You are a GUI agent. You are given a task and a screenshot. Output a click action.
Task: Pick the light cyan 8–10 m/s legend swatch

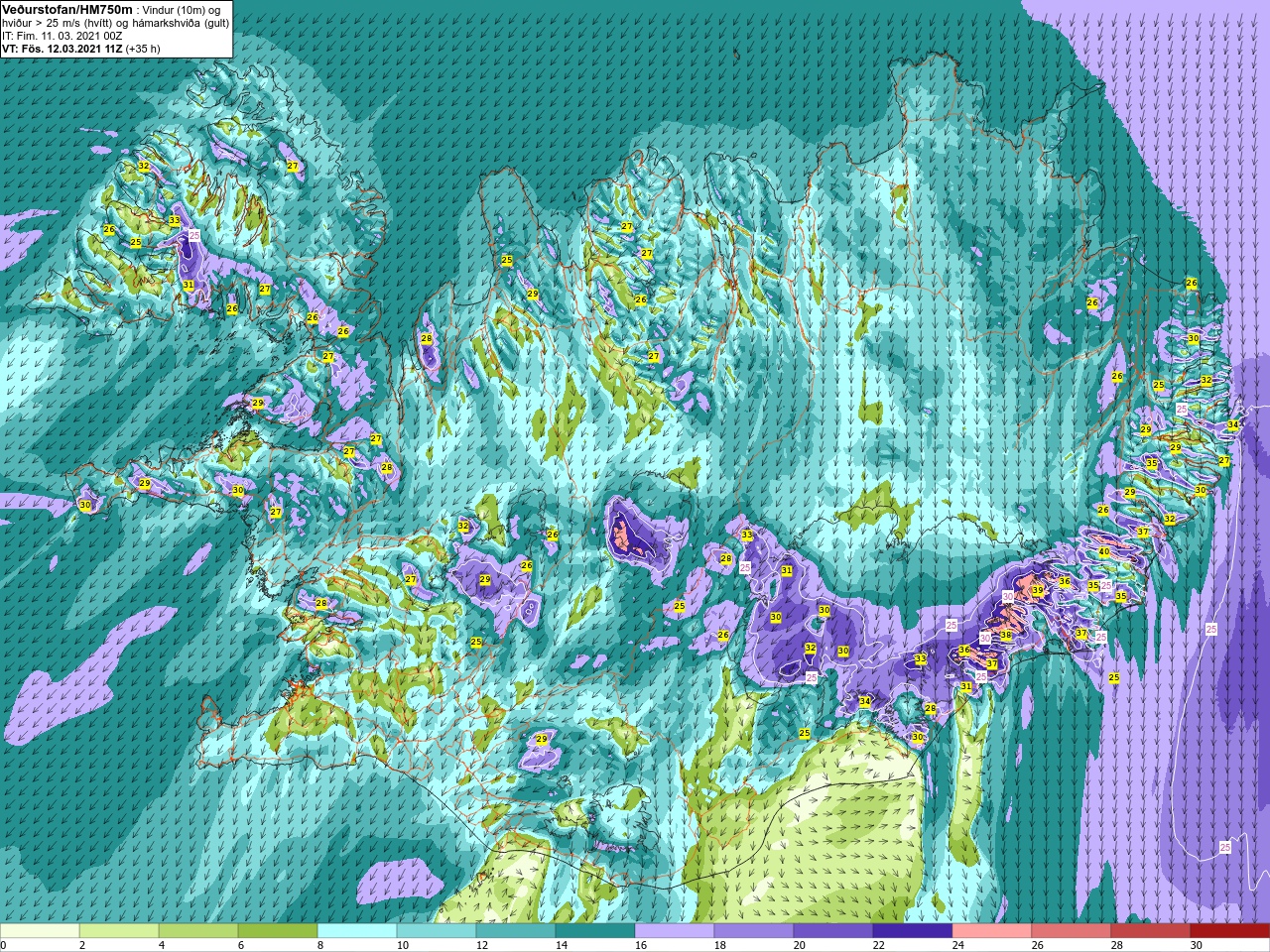357,931
